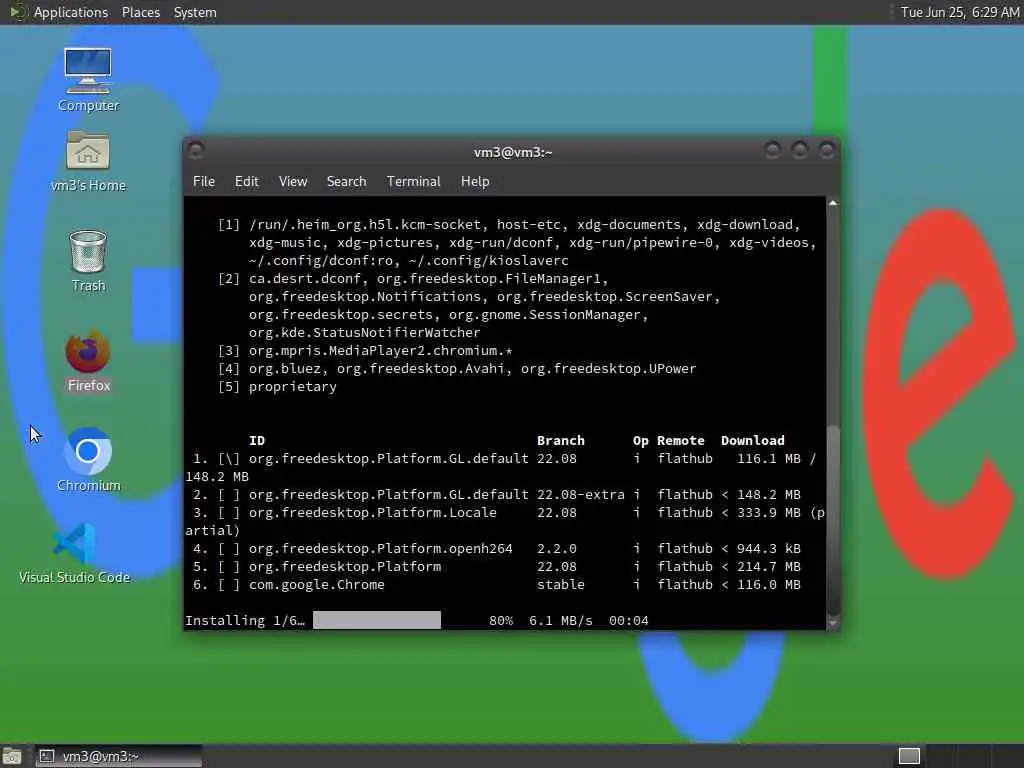Image resolution: width=1024 pixels, height=768 pixels.
Task: Click the clock showing Tue Jun 25
Action: [x=959, y=12]
